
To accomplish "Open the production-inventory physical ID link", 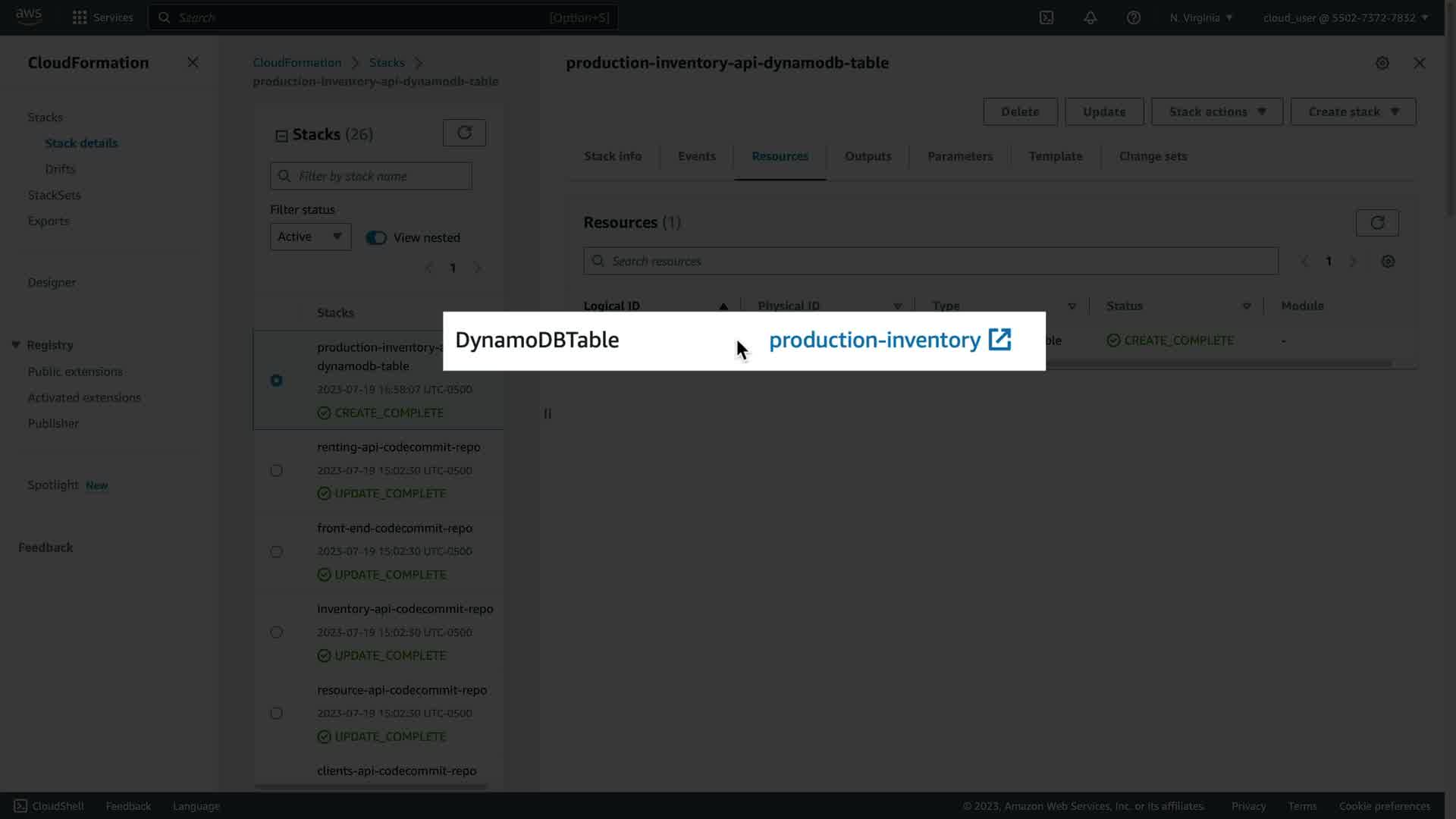I will (x=874, y=340).
